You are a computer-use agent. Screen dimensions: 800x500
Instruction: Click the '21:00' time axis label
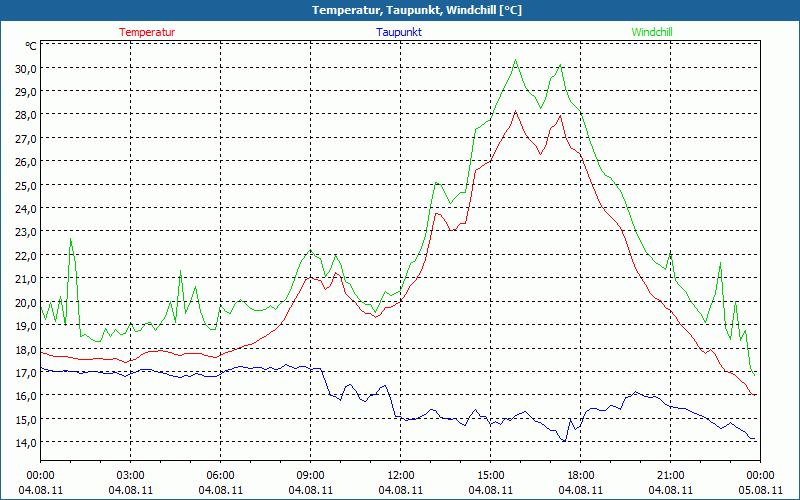[670, 476]
